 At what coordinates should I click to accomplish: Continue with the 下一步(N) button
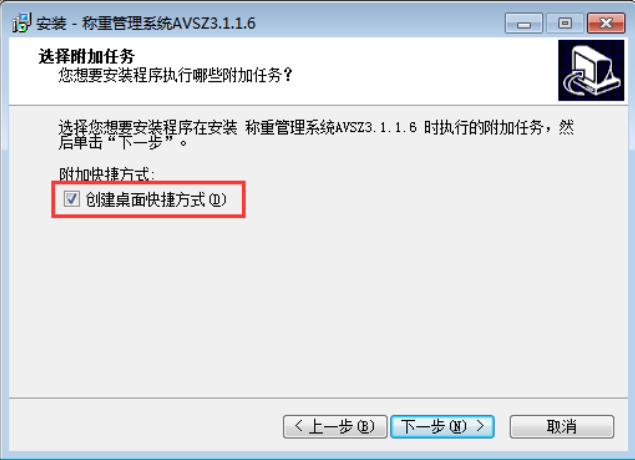coord(442,426)
